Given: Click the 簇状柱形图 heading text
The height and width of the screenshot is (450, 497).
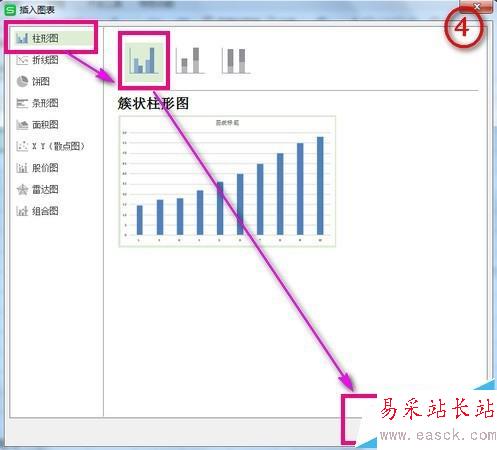Looking at the screenshot, I should (153, 103).
